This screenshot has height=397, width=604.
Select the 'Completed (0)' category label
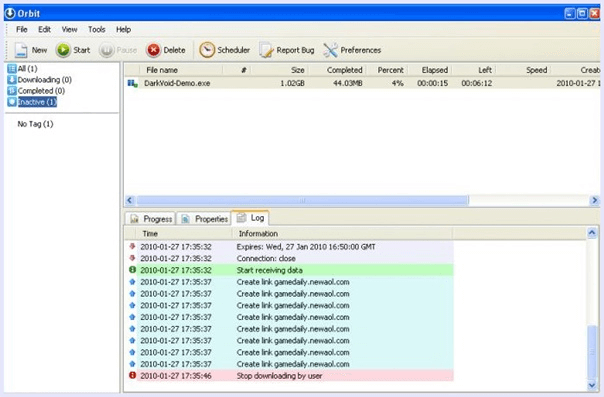tap(41, 91)
